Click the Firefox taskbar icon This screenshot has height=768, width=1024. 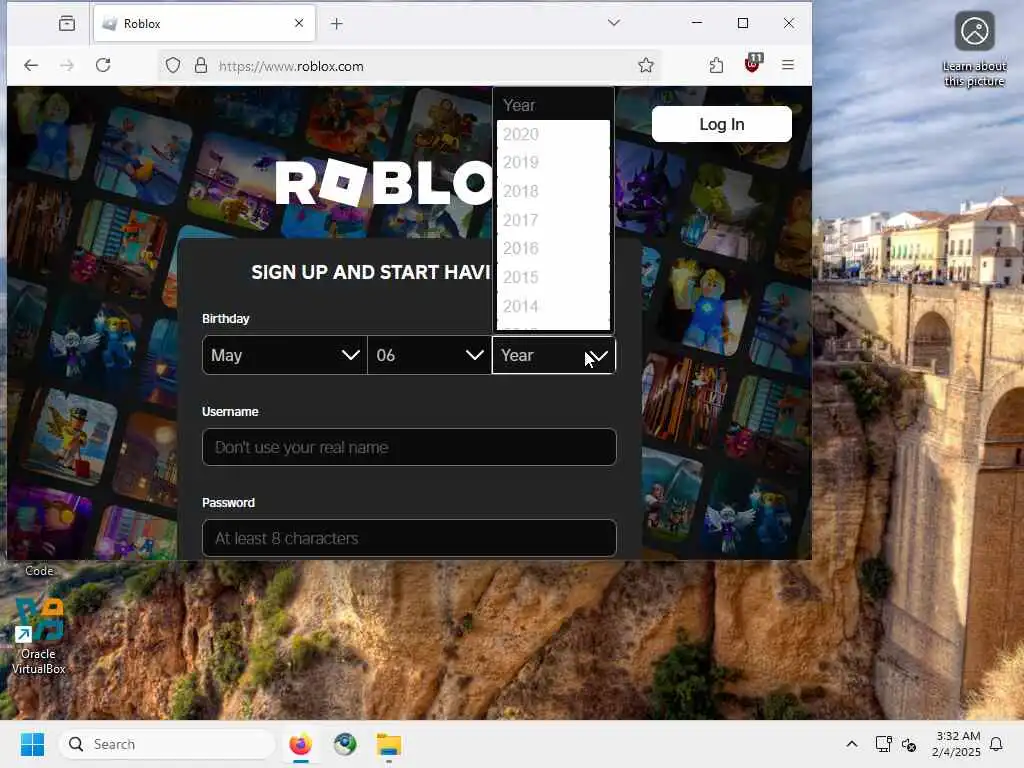pos(300,744)
